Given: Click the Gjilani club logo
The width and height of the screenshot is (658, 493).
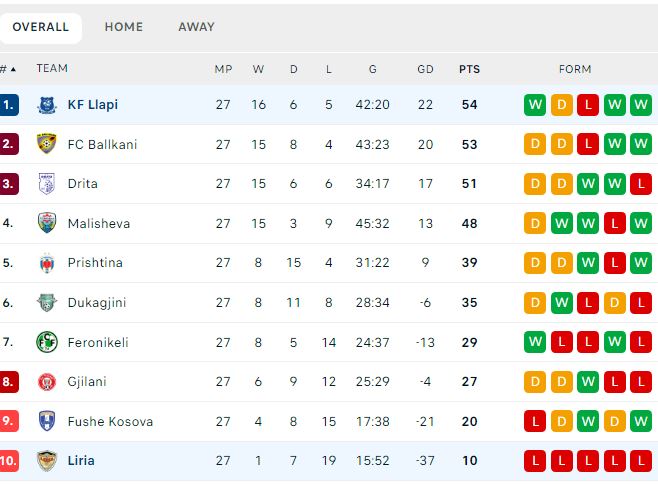Looking at the screenshot, I should pos(47,381).
